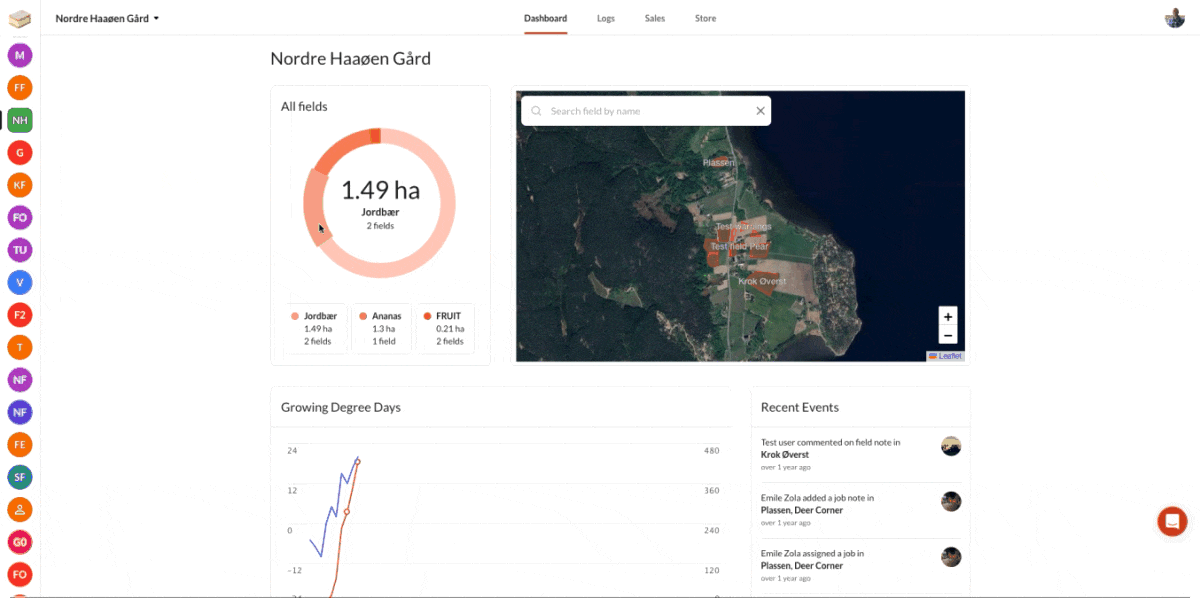1200x598 pixels.
Task: Switch to the red FO farm avatar
Action: click(x=20, y=574)
